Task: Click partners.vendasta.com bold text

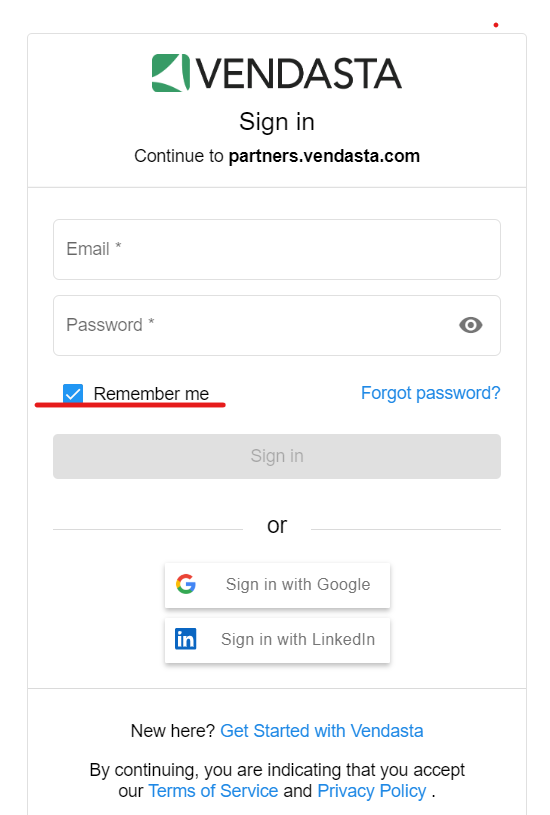Action: tap(324, 156)
